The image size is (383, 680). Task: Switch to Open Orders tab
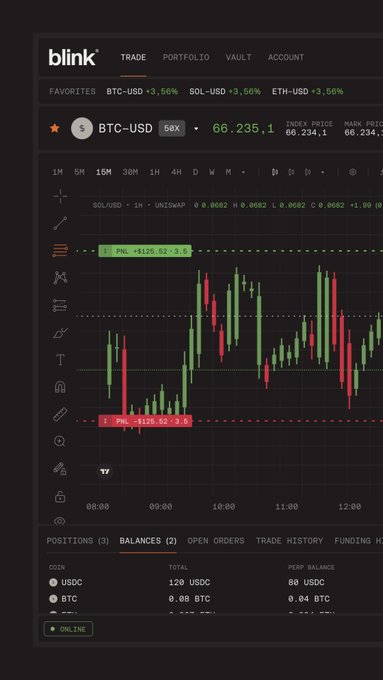coord(216,541)
